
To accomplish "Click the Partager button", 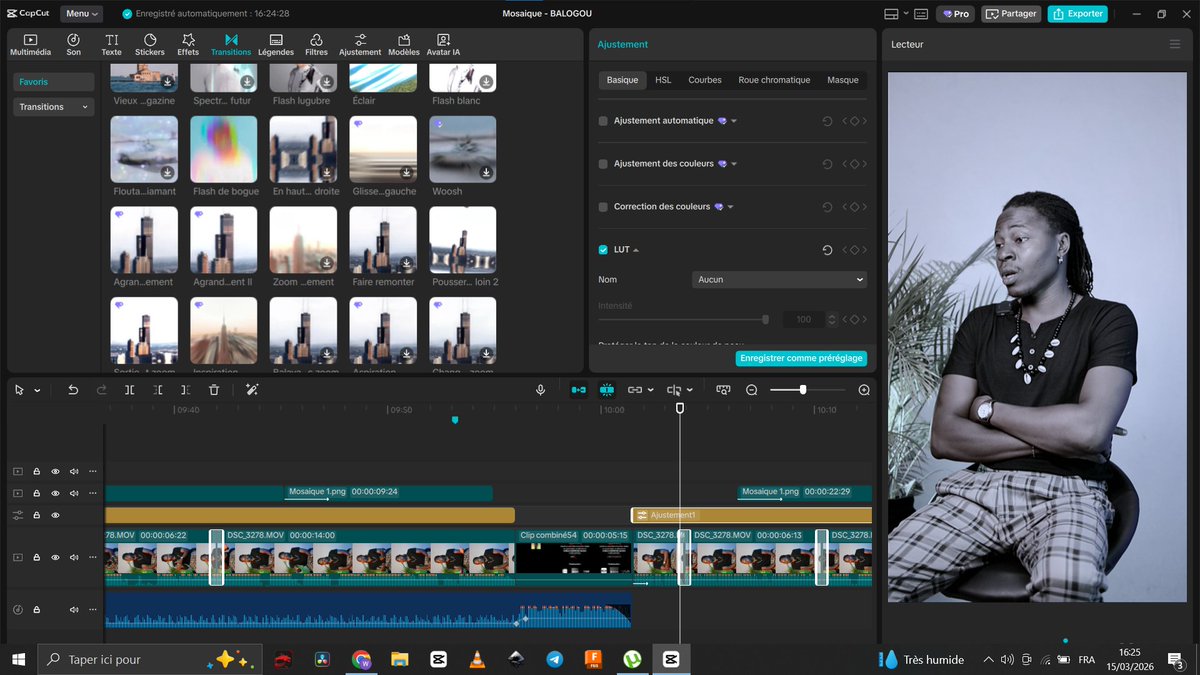I will pos(1011,14).
